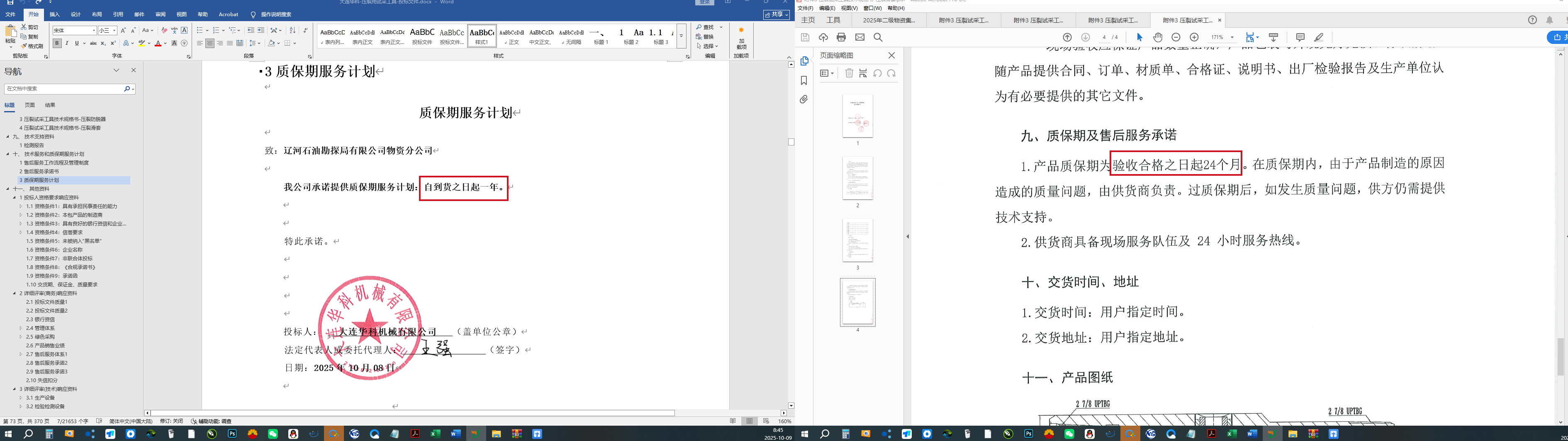
Task: Open Acrobat 工具 tools view
Action: 833,20
